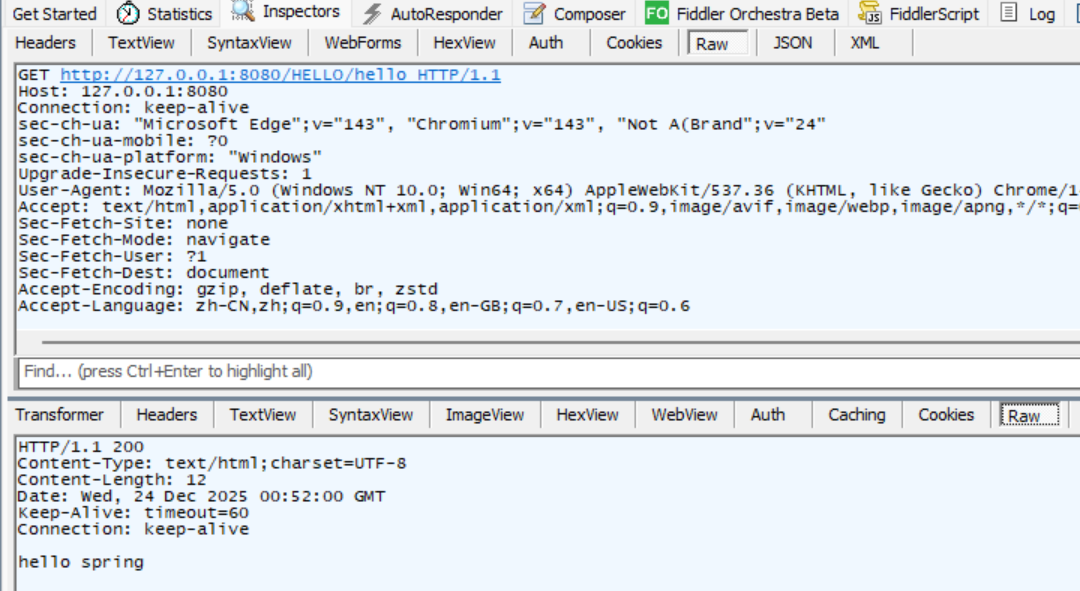The image size is (1080, 591).
Task: Click 'Sec-Fetch-Dest: document' line
Action: (x=143, y=273)
